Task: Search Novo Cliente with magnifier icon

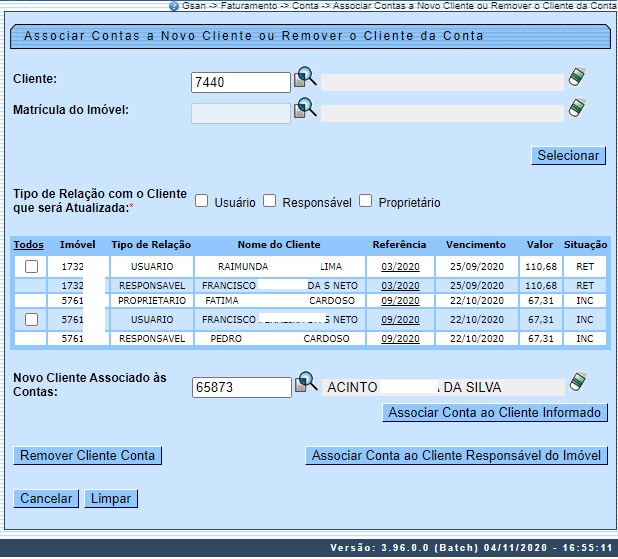Action: click(x=304, y=384)
